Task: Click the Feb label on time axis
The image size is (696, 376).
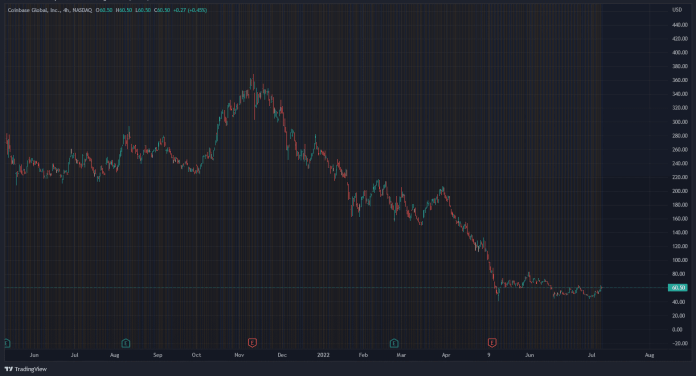Action: (363, 355)
